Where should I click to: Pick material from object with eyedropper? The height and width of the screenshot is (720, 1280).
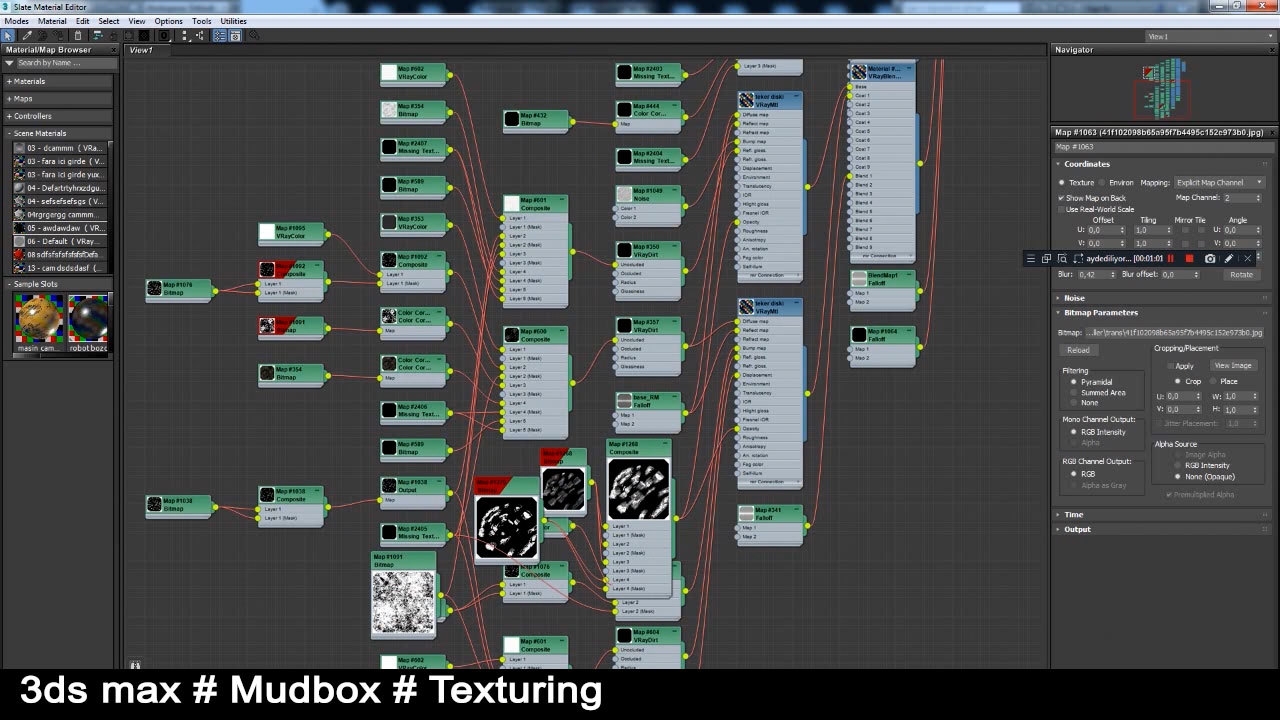click(27, 36)
